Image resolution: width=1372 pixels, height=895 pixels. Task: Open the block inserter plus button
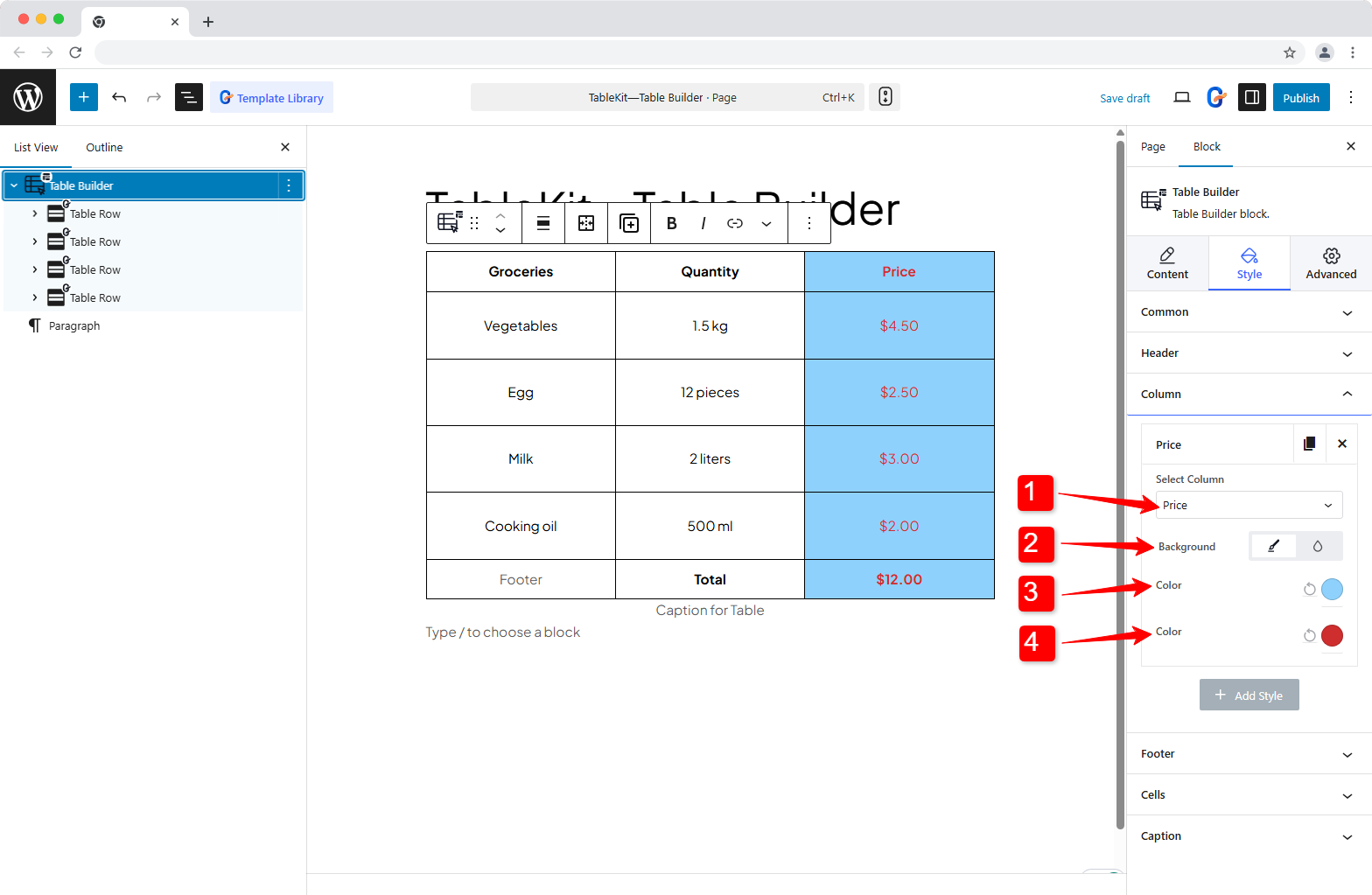pyautogui.click(x=84, y=97)
